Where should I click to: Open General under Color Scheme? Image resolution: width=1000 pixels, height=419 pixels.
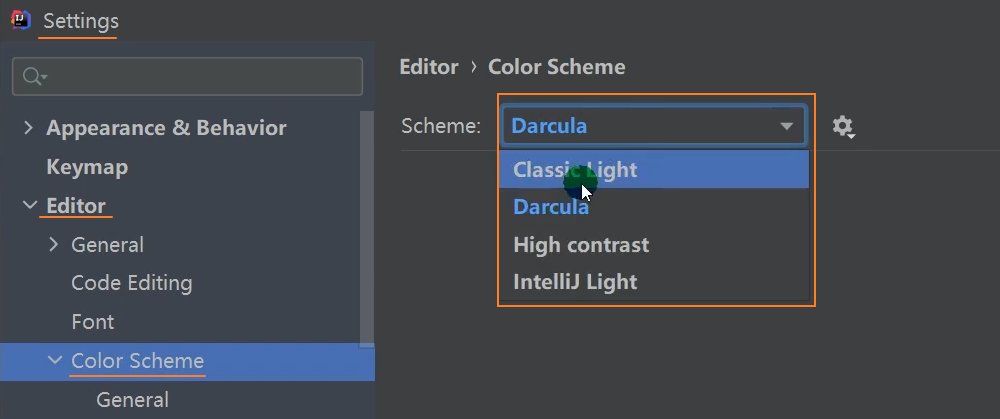pyautogui.click(x=132, y=400)
